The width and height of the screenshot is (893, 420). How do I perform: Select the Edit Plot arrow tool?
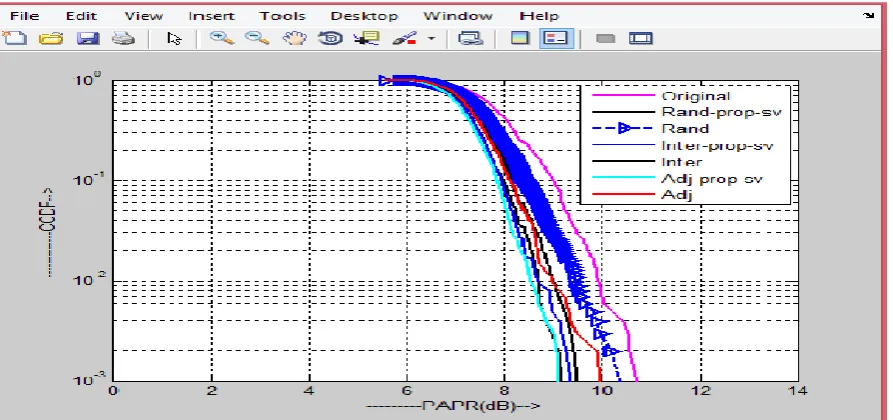point(174,38)
